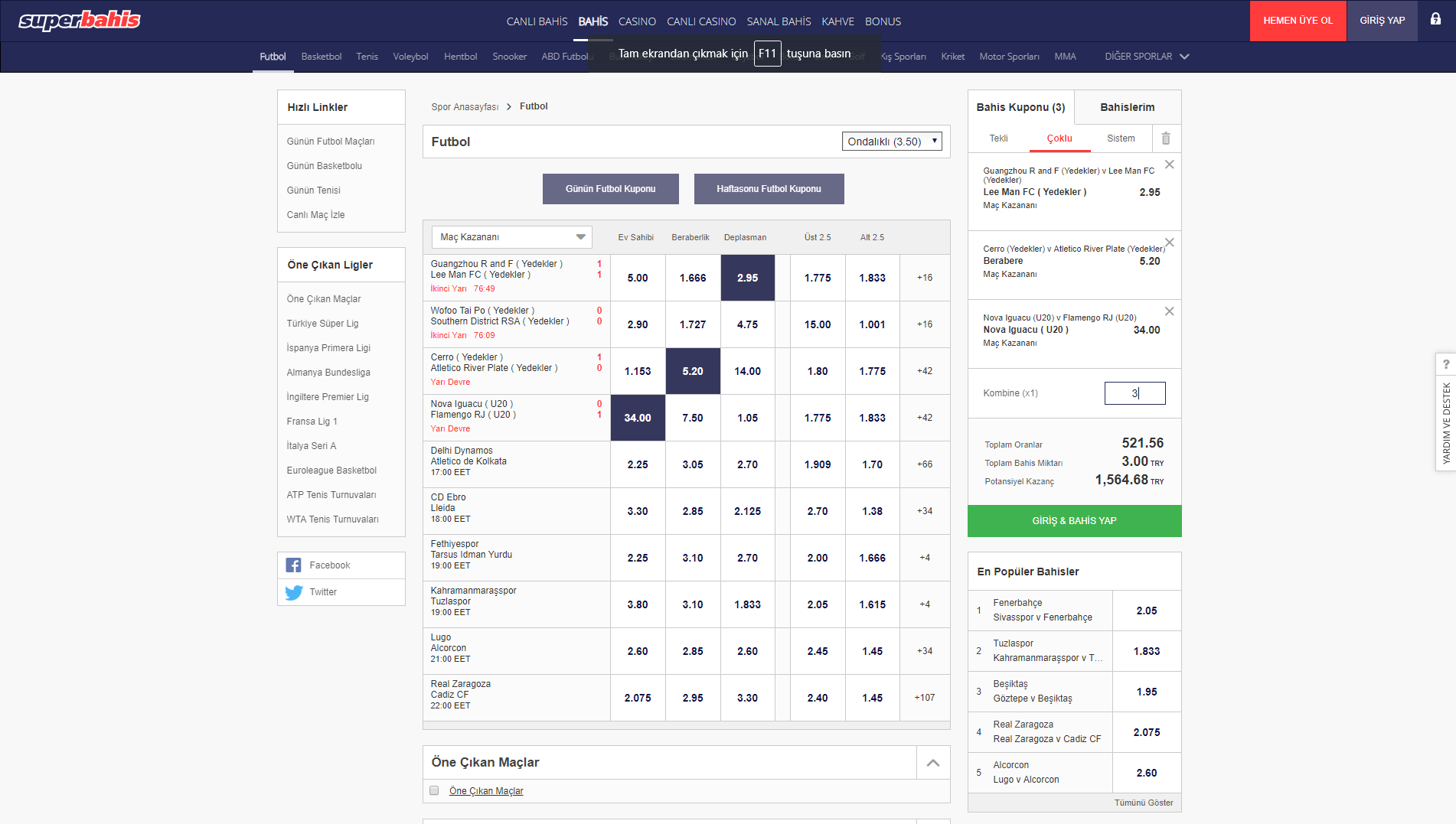Screen dimensions: 1456x824
Task: Deselect the 34.00 Nova Iguacu odds
Action: pos(637,418)
